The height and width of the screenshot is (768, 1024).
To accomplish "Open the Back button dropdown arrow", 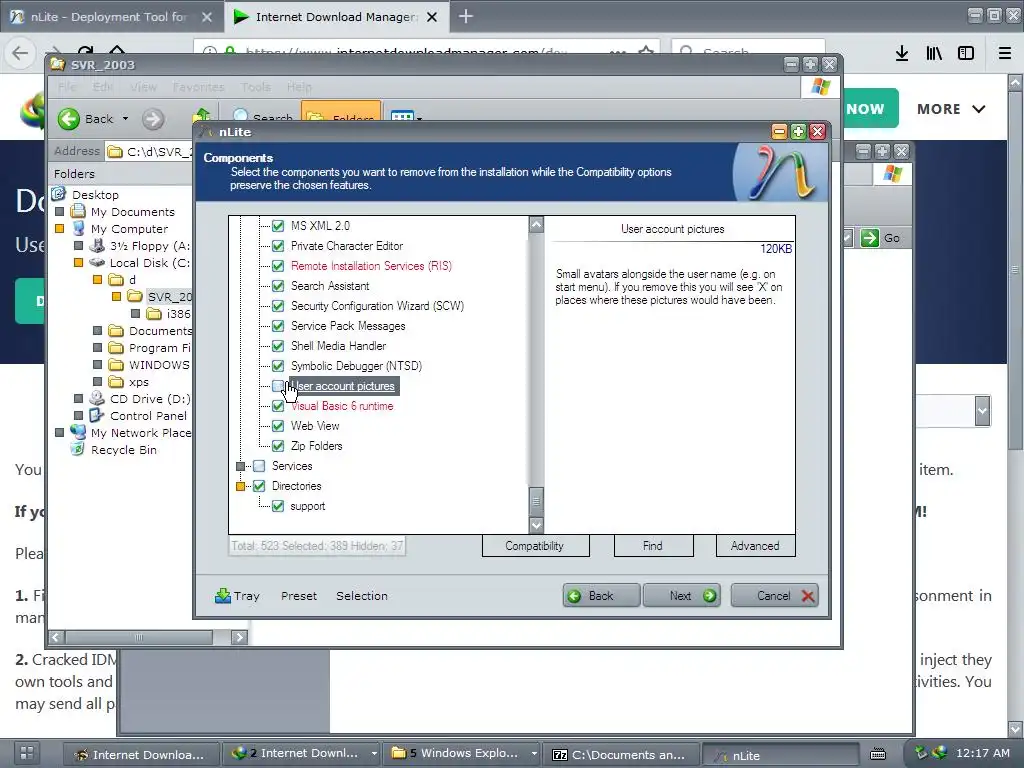I will [125, 119].
